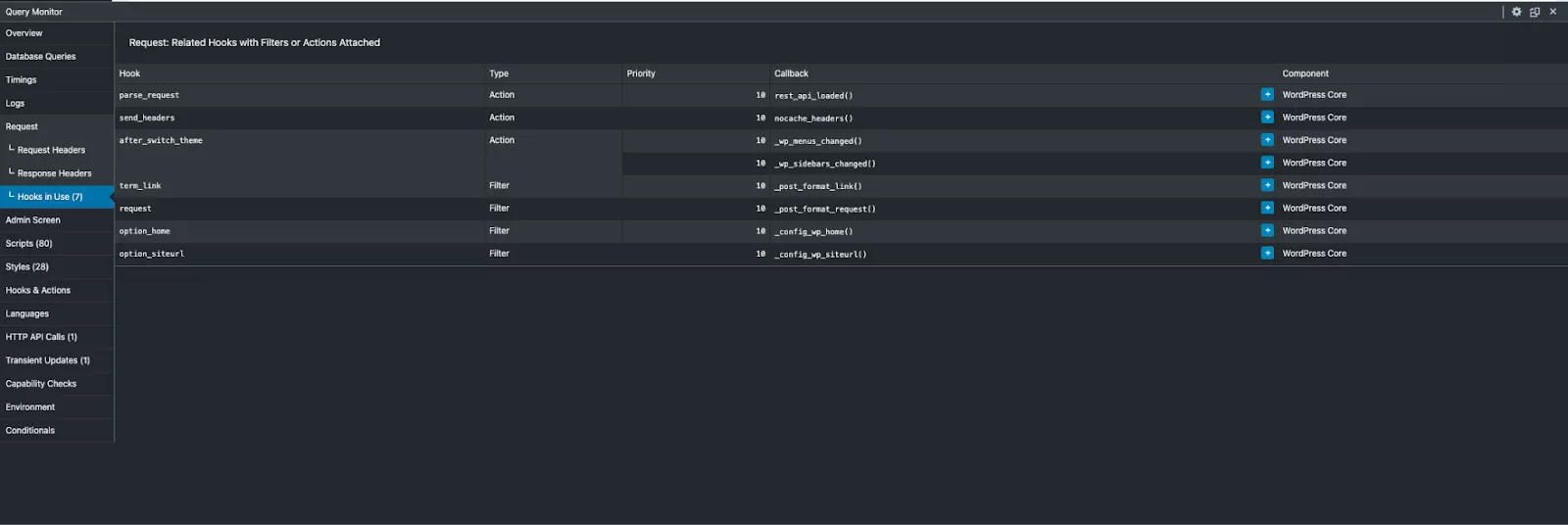
Task: Go to Scripts (80) panel
Action: [28, 244]
